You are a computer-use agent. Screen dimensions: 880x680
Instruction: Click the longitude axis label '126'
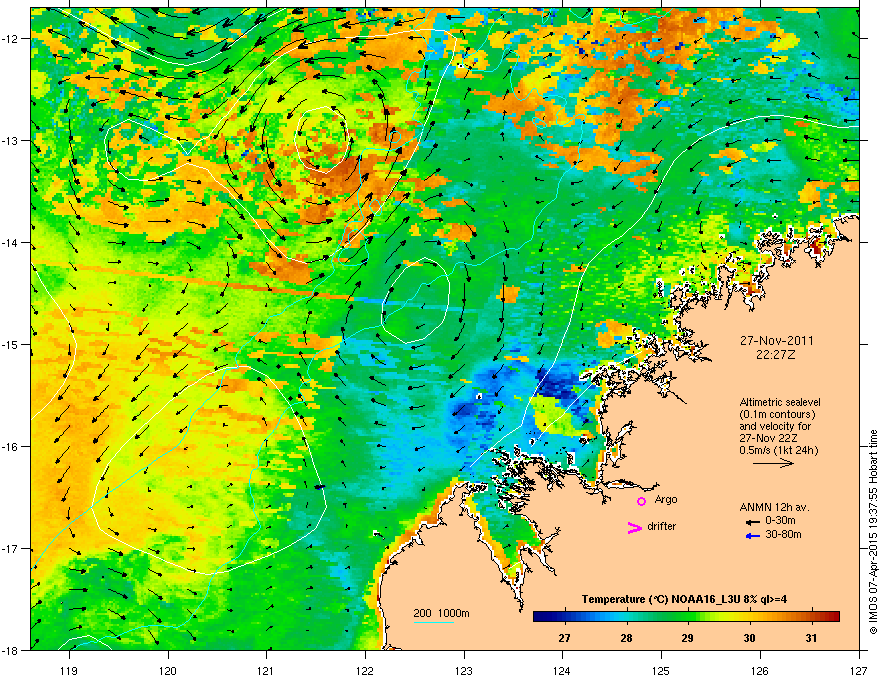click(760, 670)
